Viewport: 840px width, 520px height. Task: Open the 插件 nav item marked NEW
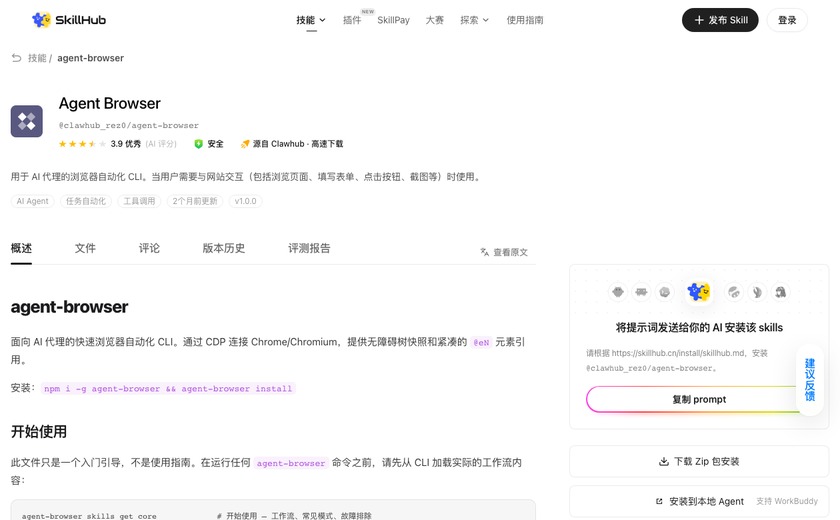352,20
